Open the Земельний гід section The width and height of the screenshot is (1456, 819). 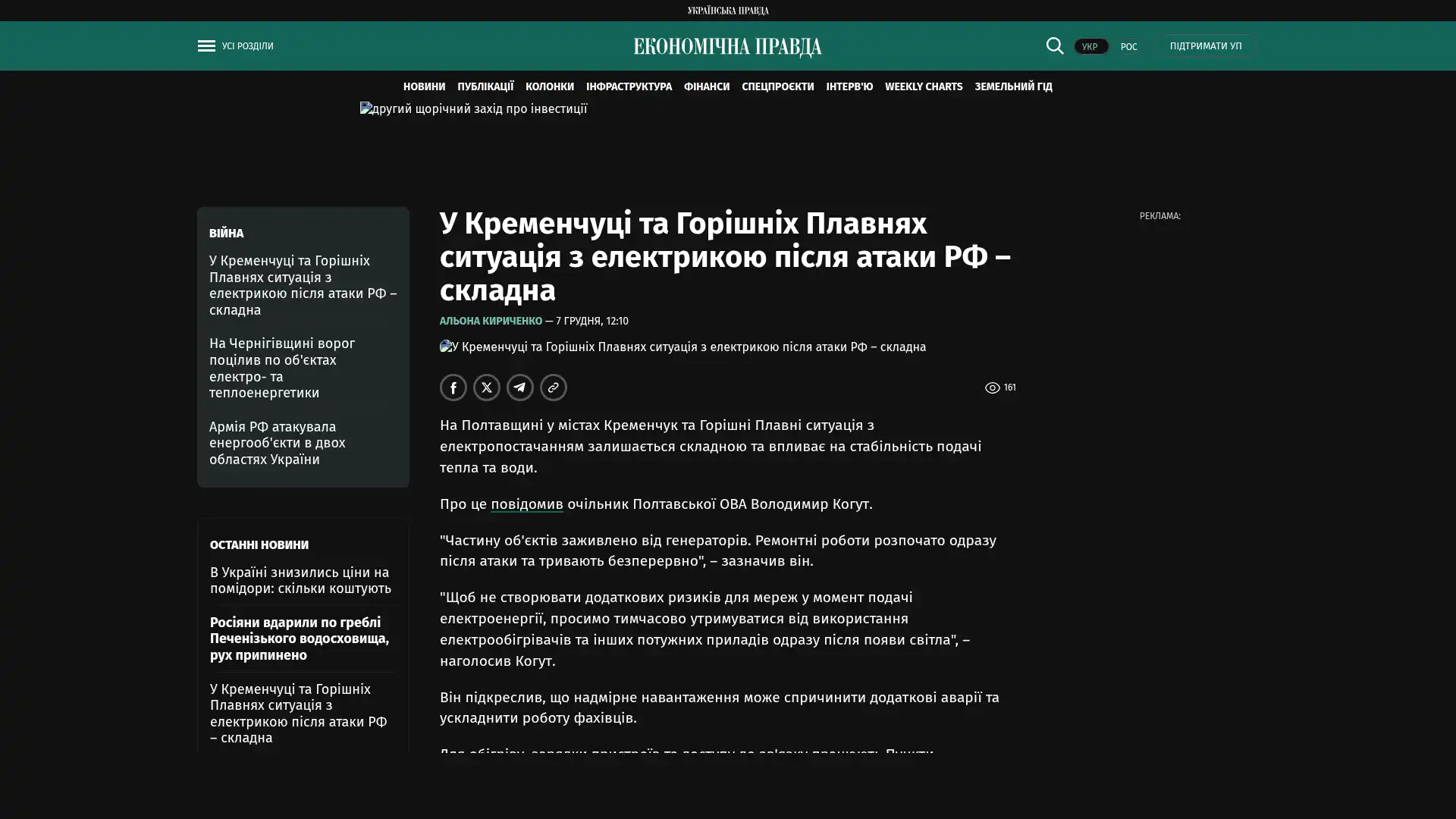coord(1012,86)
